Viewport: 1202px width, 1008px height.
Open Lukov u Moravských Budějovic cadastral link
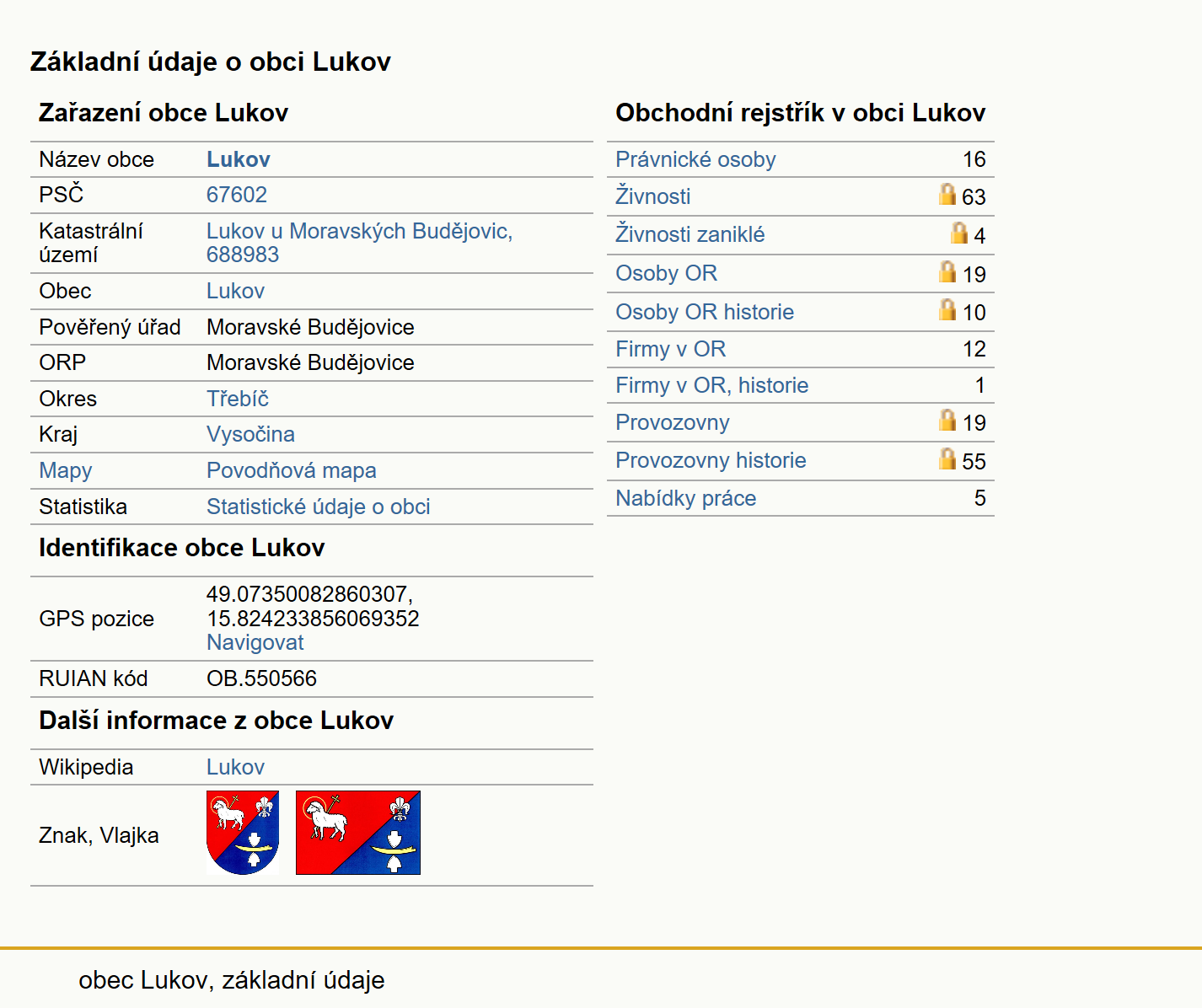(360, 243)
